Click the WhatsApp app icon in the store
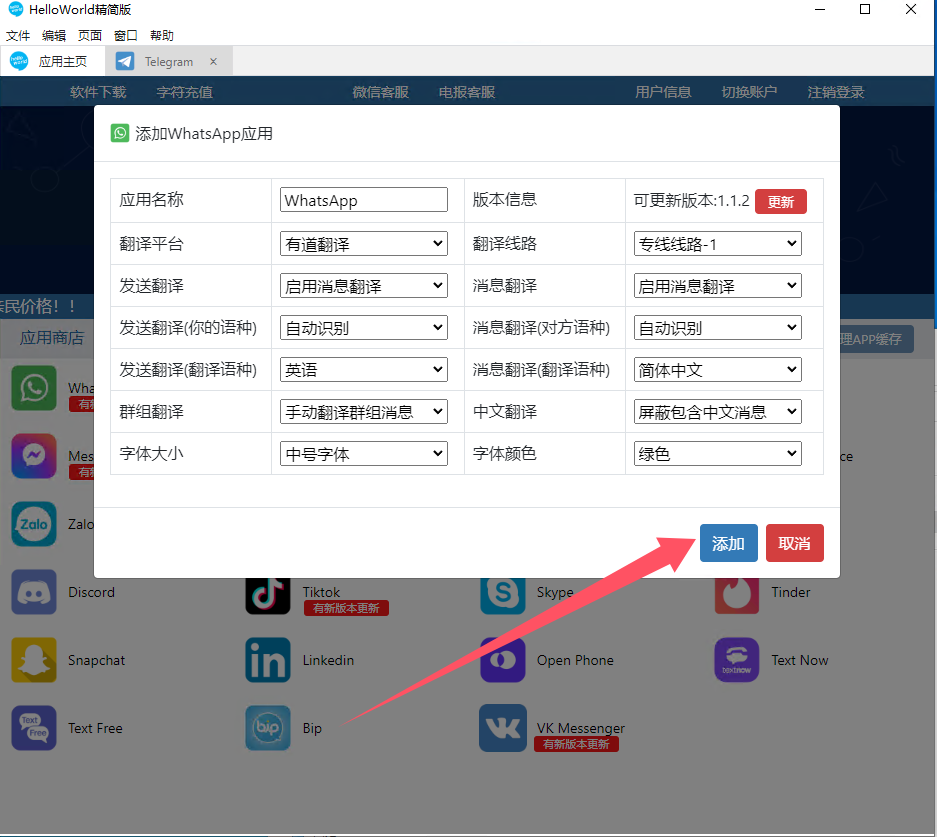 (34, 388)
